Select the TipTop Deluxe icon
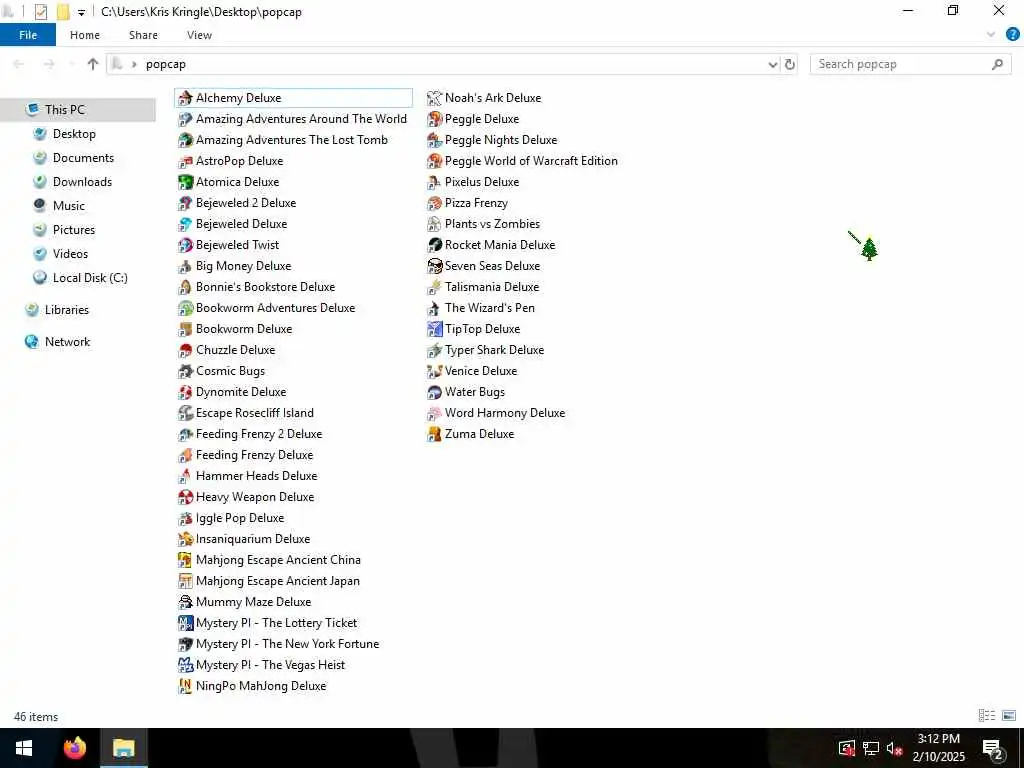Image resolution: width=1024 pixels, height=768 pixels. pos(434,329)
